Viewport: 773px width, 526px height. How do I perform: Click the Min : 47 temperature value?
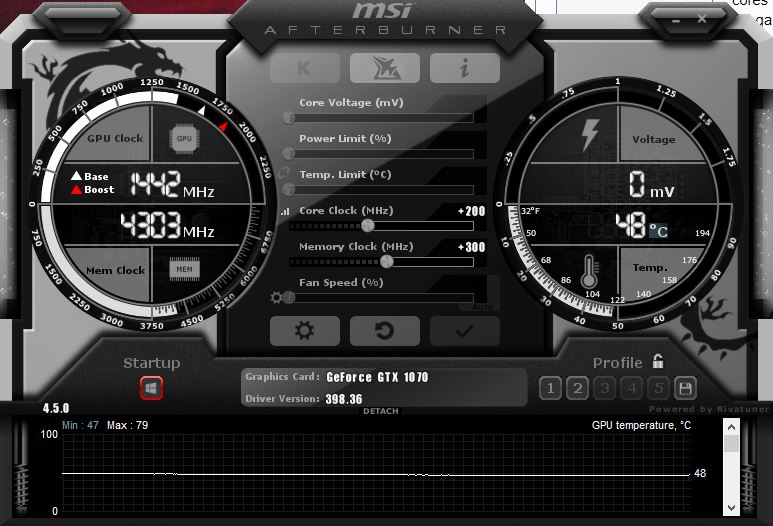[80, 425]
